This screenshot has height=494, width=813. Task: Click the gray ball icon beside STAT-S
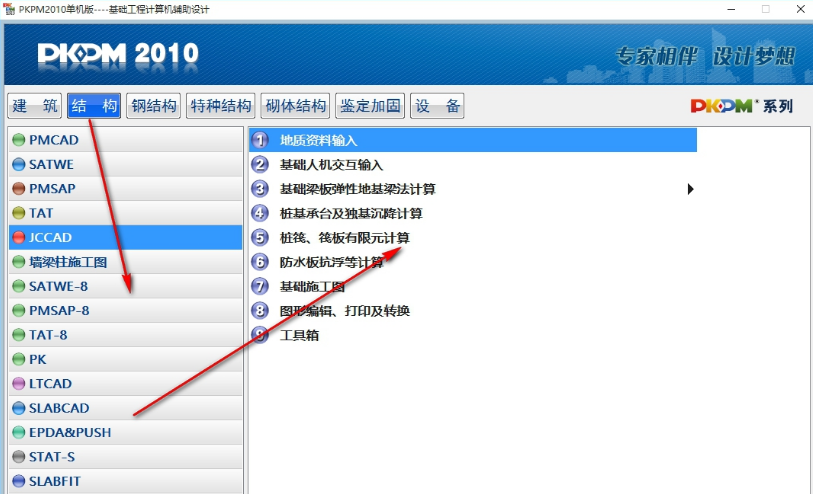tap(19, 457)
